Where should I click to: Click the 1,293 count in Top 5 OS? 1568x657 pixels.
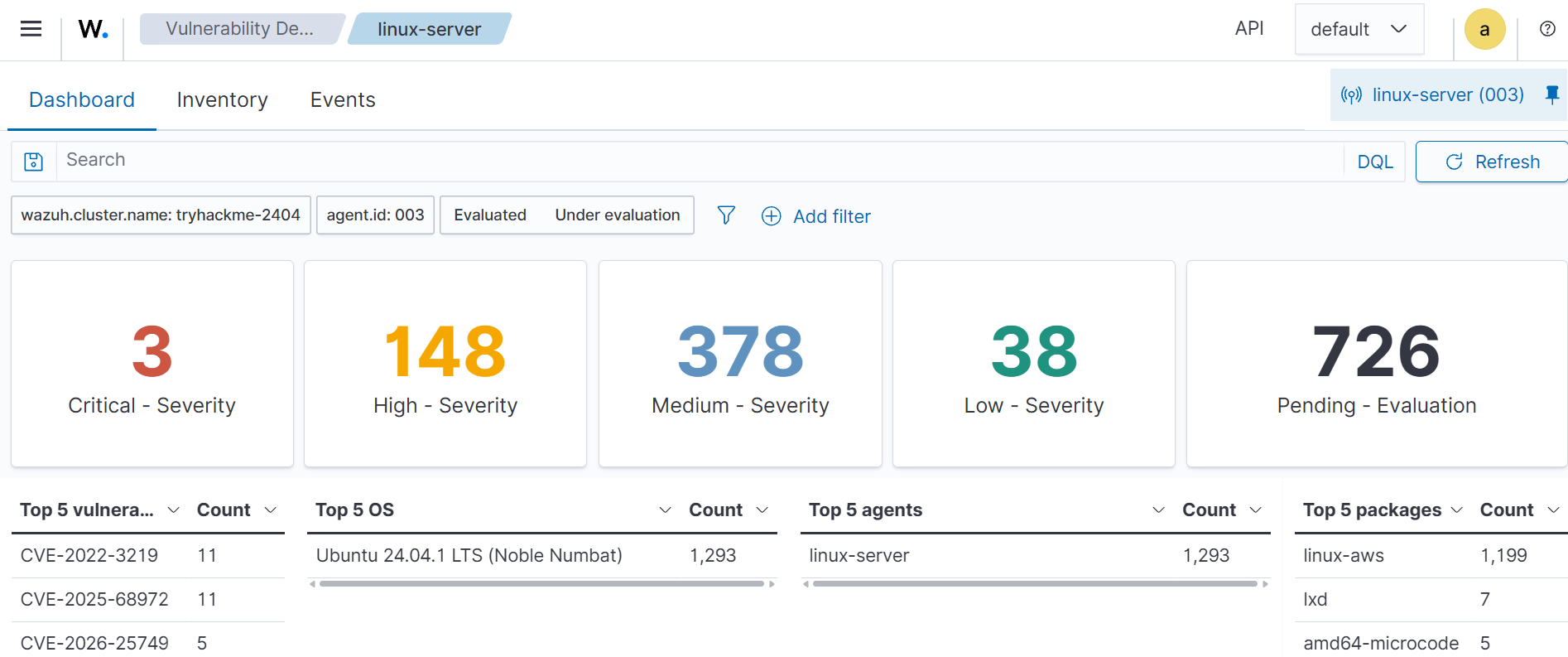point(713,556)
